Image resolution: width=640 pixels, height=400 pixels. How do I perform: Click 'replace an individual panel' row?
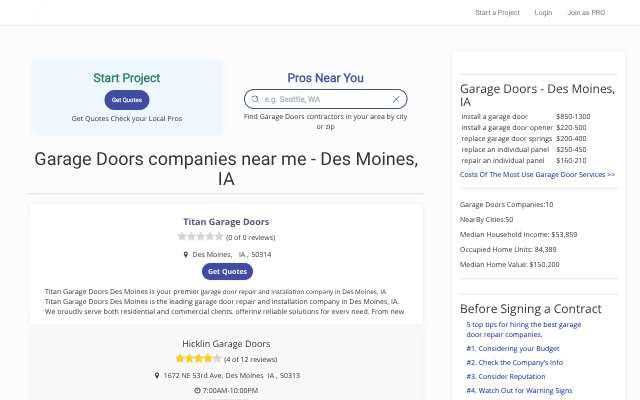[x=526, y=150]
